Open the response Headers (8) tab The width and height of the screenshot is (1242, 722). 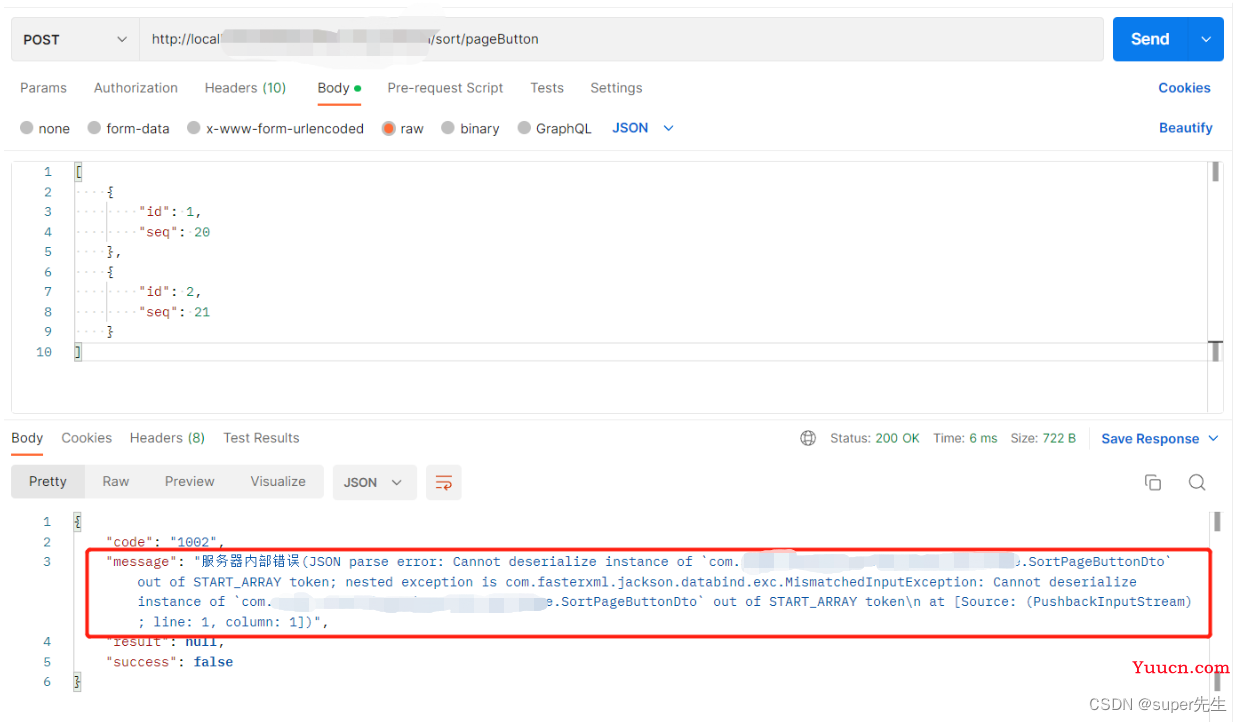pyautogui.click(x=167, y=438)
